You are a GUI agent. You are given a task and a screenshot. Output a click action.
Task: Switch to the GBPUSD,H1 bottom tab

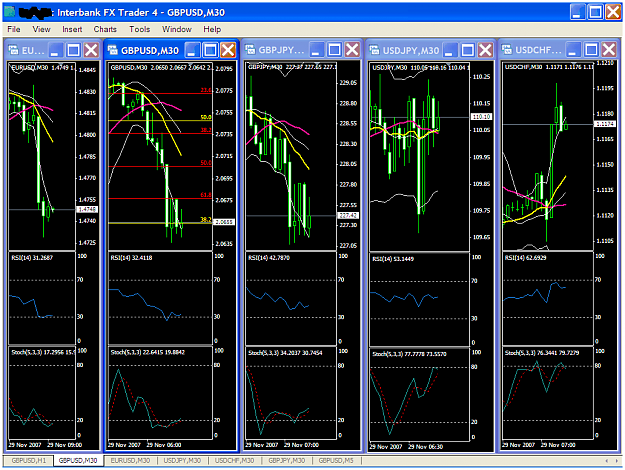[x=29, y=460]
